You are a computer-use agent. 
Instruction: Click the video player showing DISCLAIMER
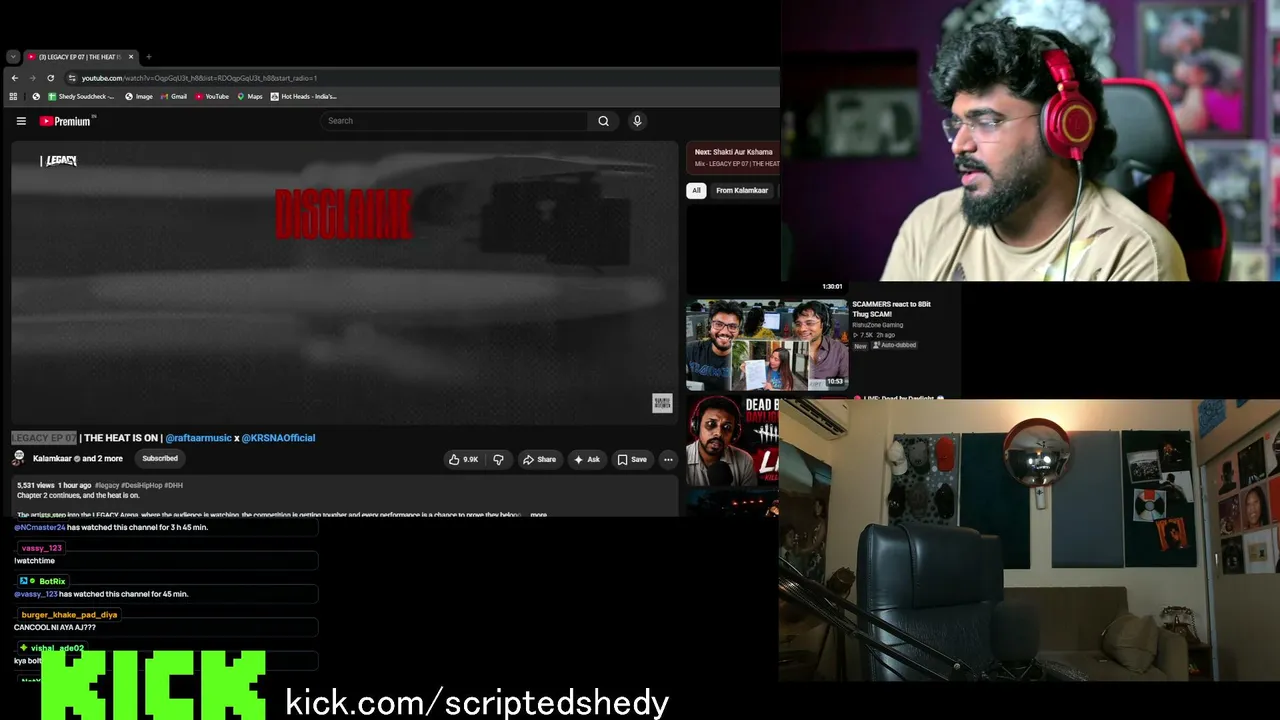coord(345,283)
